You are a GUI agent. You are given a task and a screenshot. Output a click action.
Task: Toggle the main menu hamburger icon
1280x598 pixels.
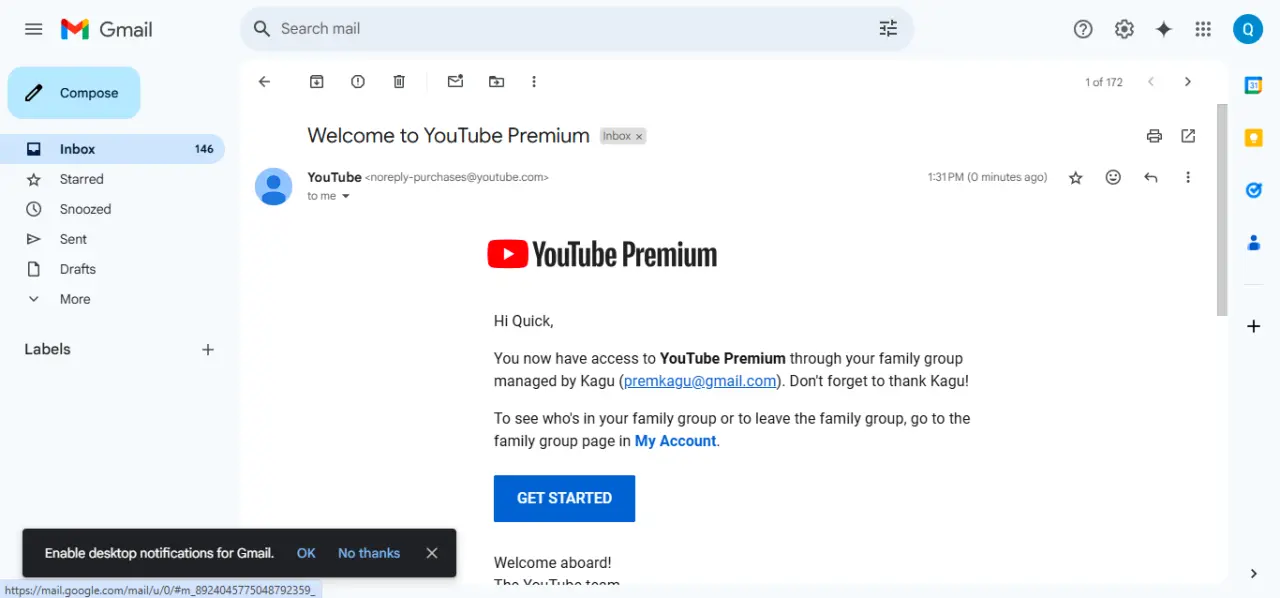(x=33, y=29)
